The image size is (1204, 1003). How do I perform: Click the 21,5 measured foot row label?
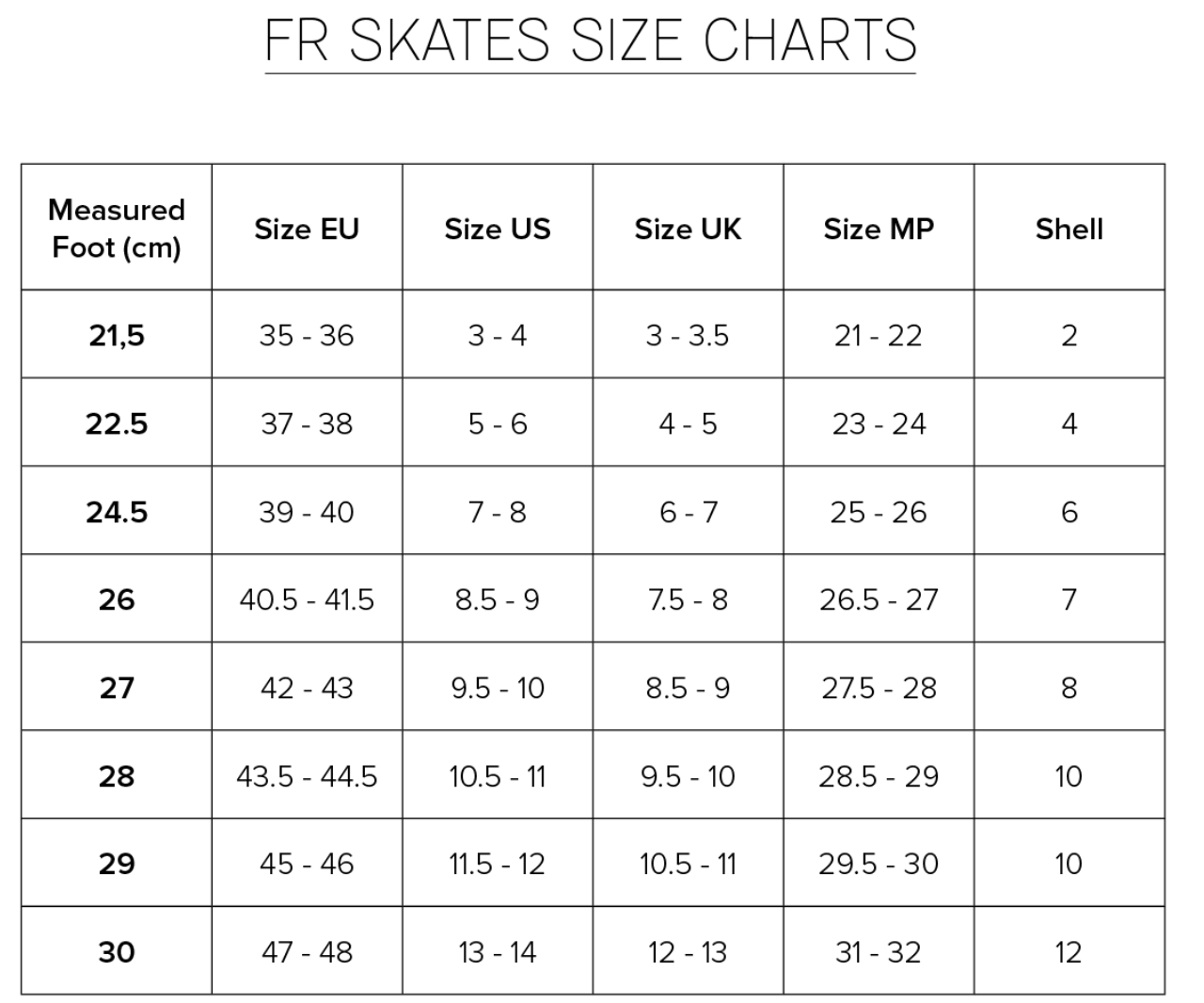pos(117,335)
